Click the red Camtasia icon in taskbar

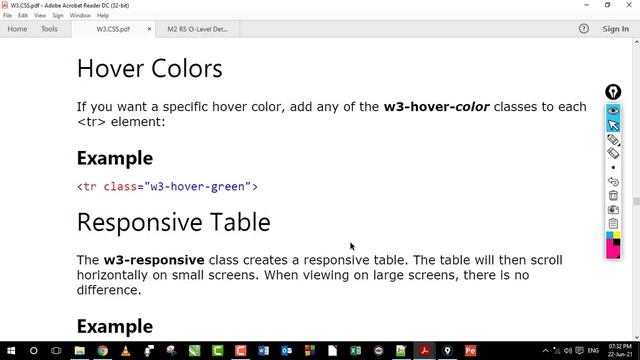pyautogui.click(x=240, y=351)
